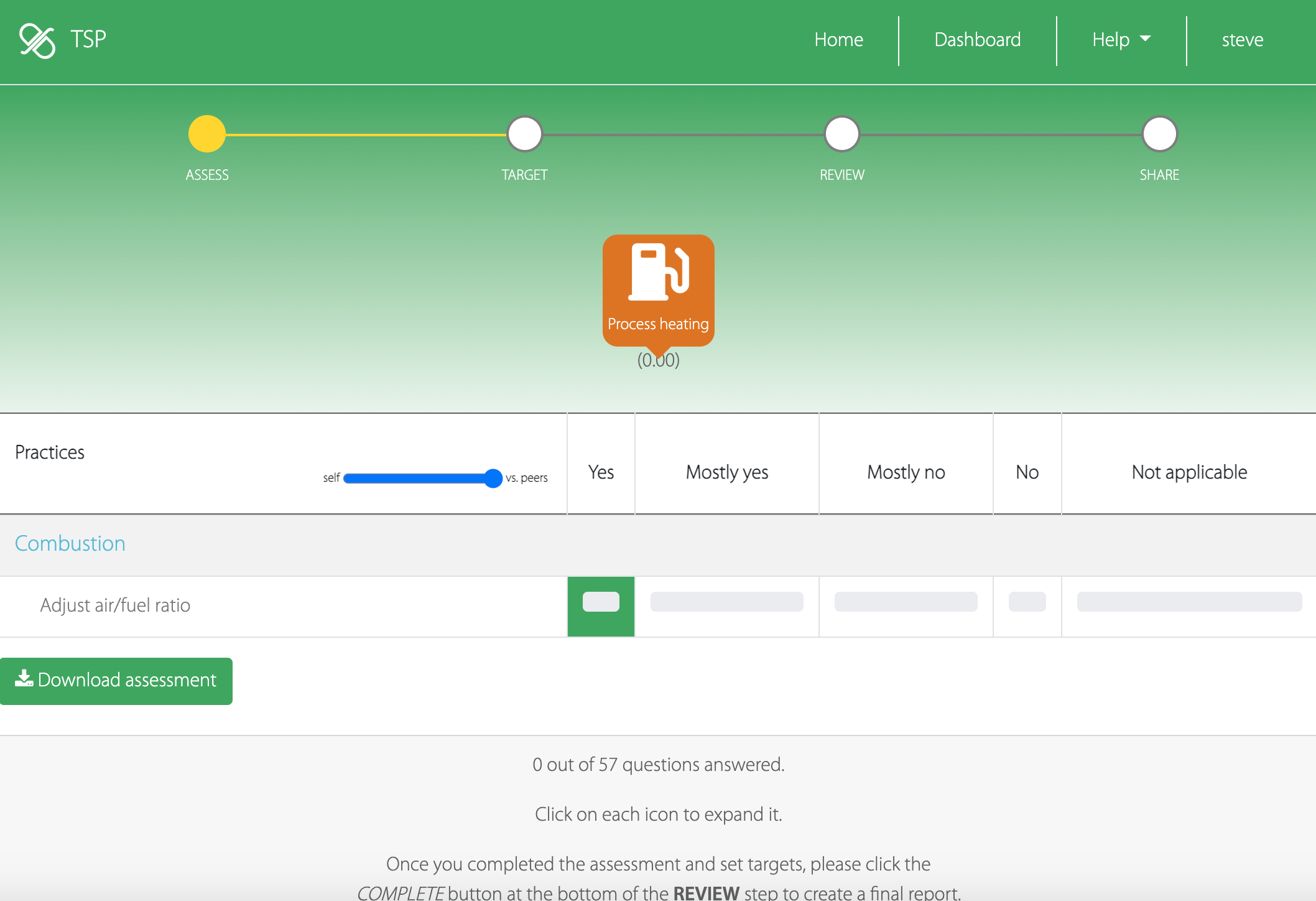Navigate to Home in top bar
The height and width of the screenshot is (901, 1316).
pyautogui.click(x=838, y=40)
